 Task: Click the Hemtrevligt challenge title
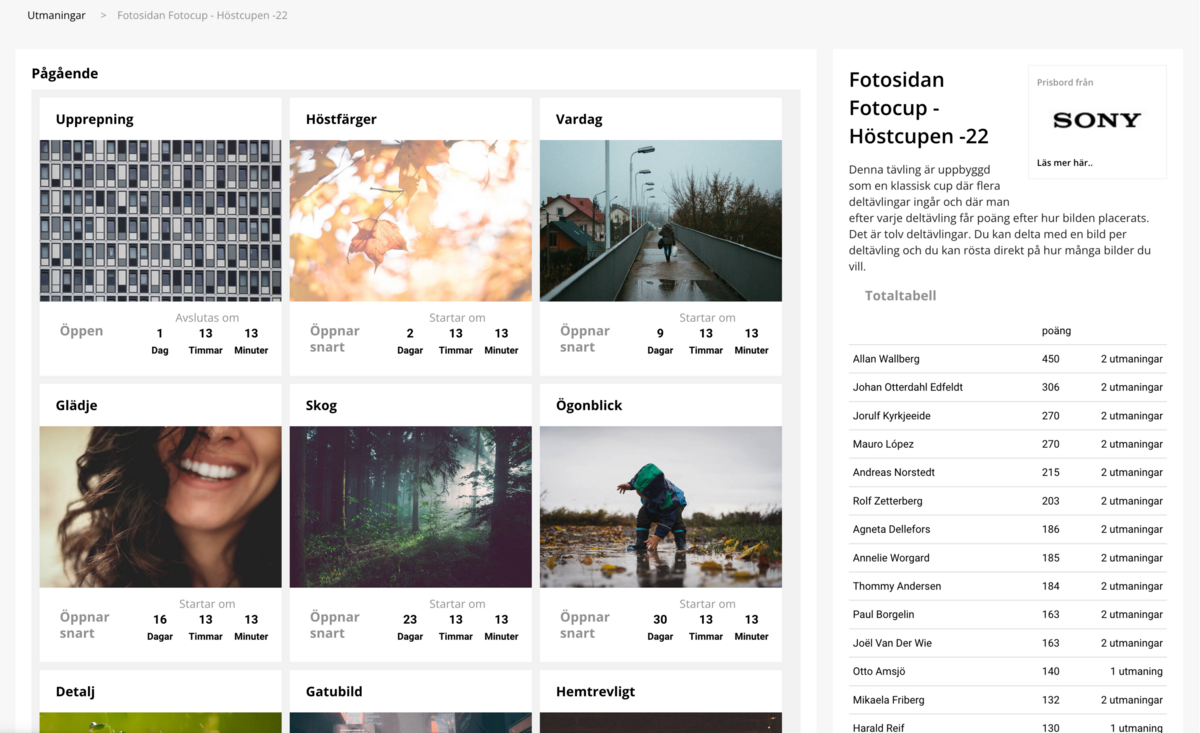(x=595, y=692)
